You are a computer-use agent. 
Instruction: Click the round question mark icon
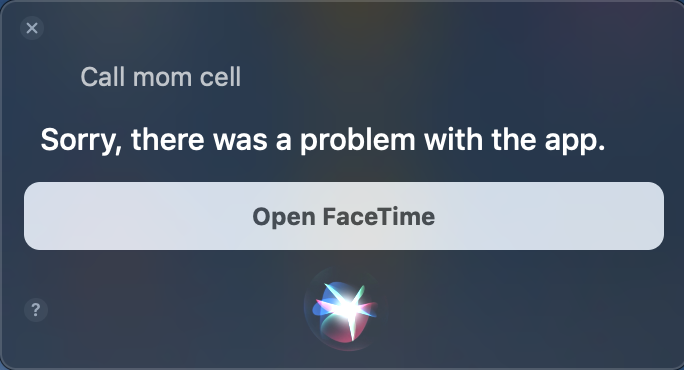click(36, 310)
